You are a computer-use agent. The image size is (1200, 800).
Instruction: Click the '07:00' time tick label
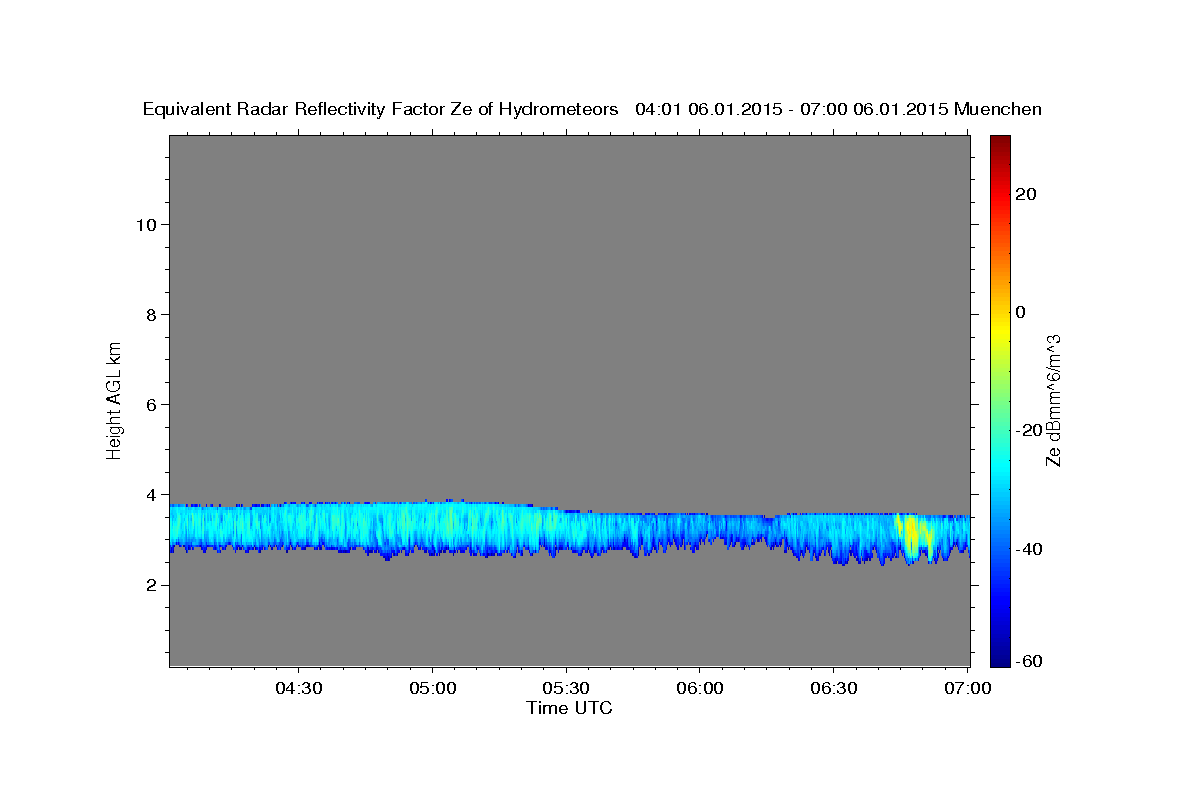[968, 688]
